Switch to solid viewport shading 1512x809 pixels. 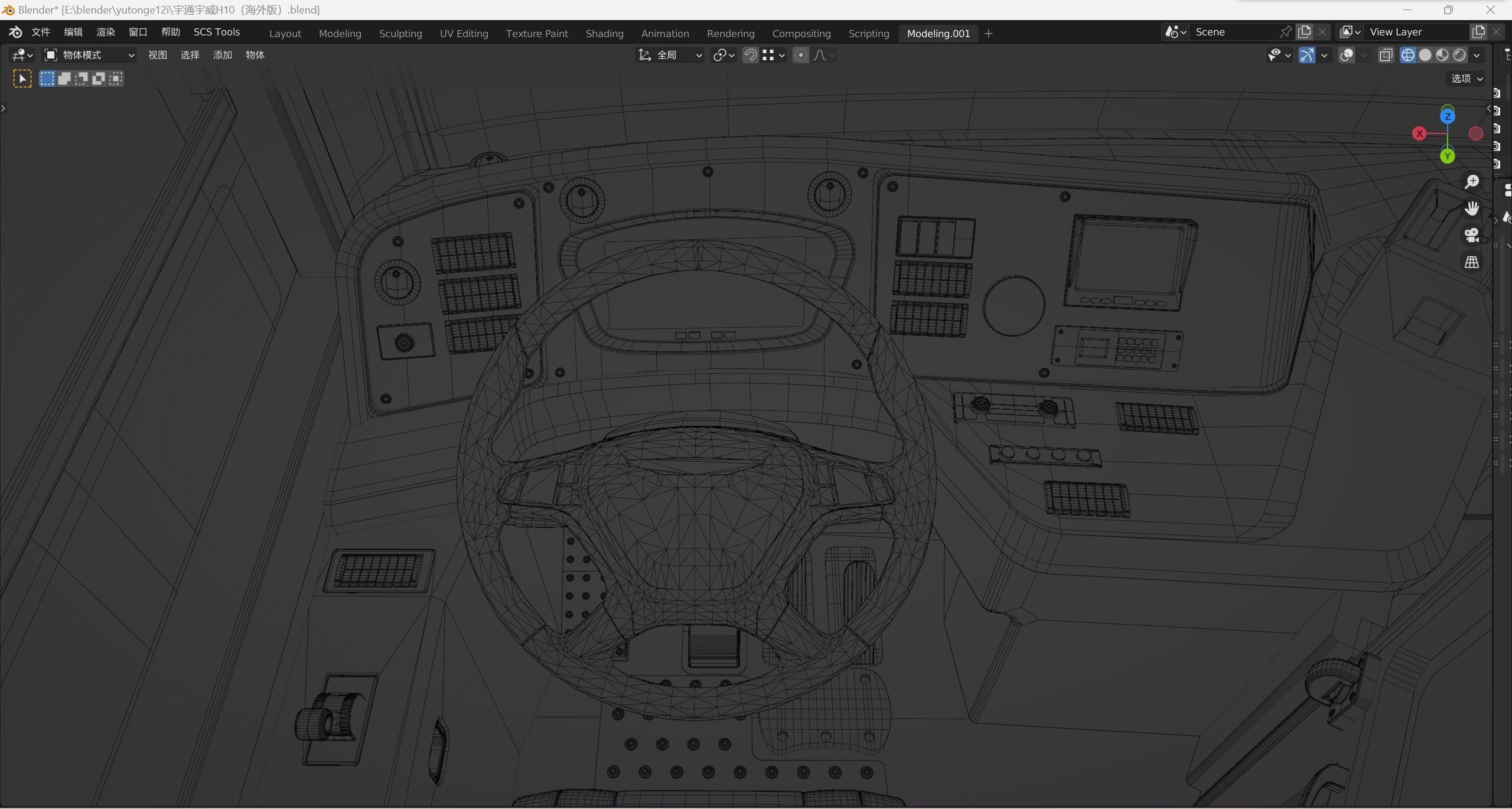pyautogui.click(x=1425, y=55)
